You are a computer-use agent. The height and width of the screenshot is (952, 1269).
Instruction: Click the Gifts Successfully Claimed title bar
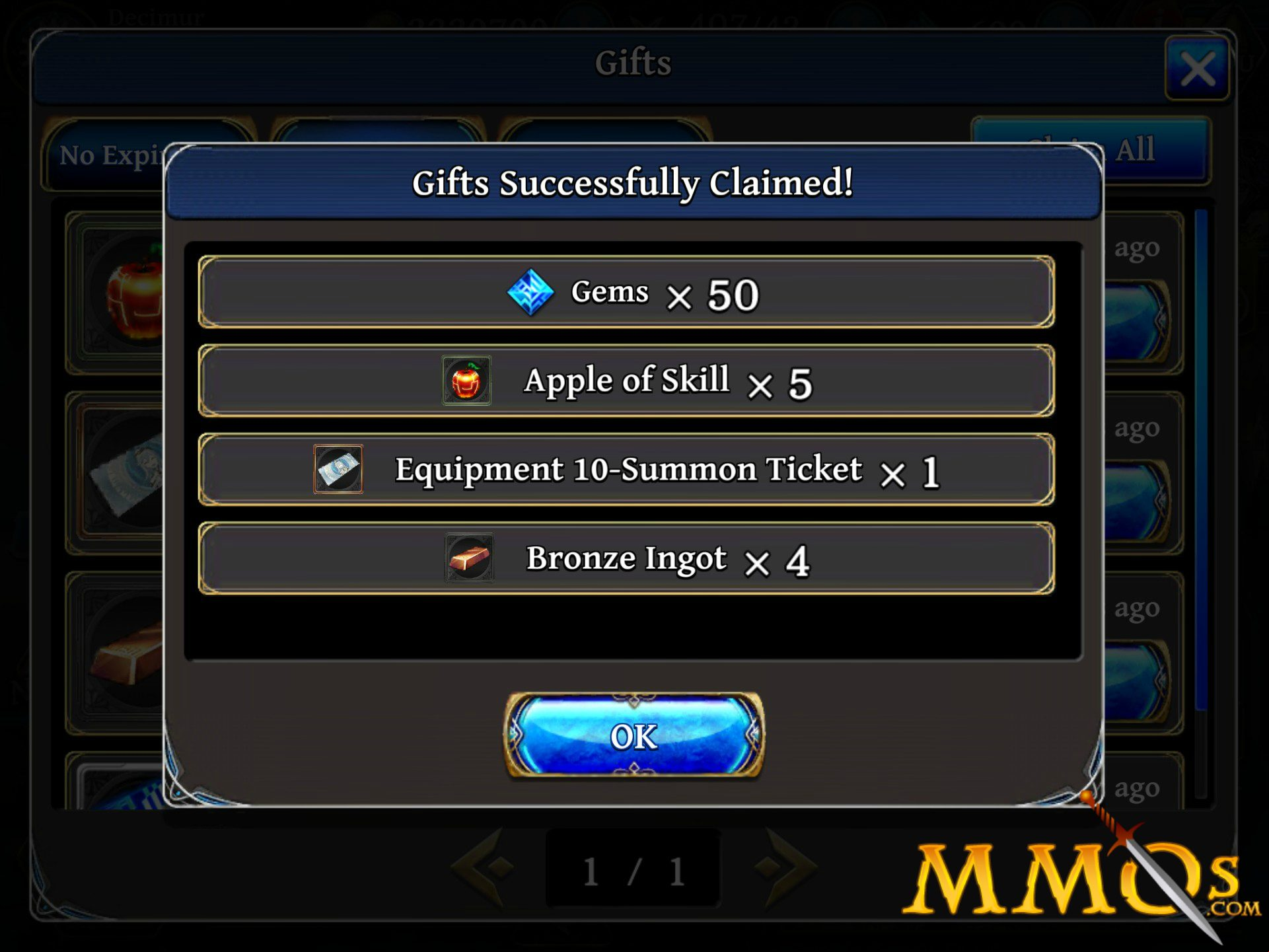[634, 182]
